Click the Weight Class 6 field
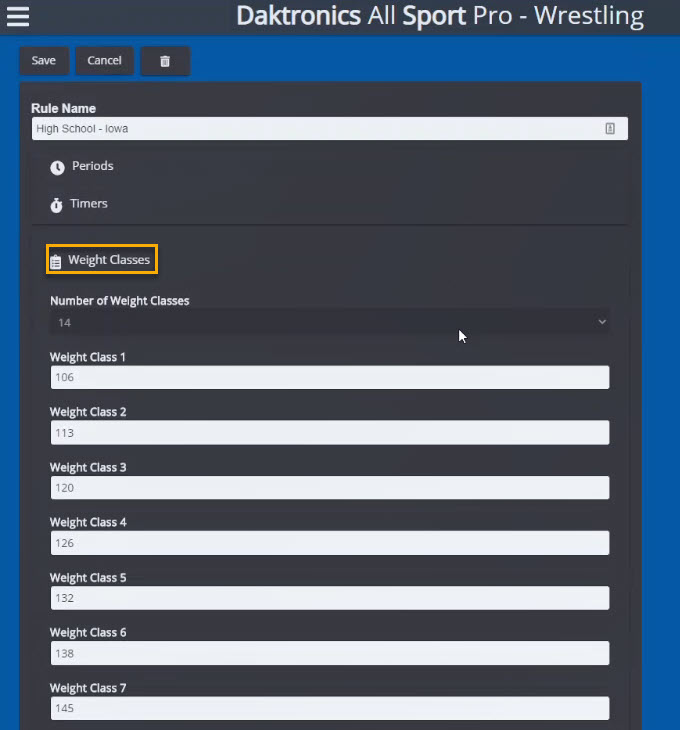This screenshot has height=730, width=680. tap(329, 653)
